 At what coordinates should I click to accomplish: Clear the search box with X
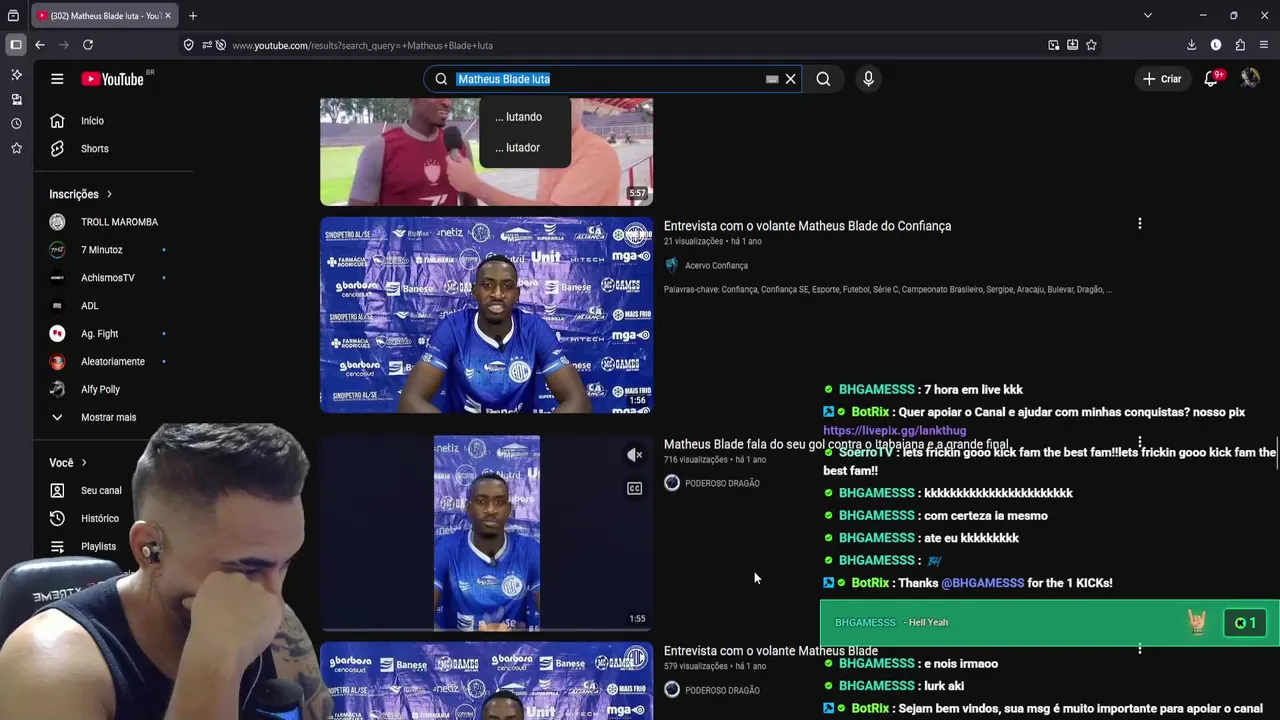click(x=790, y=79)
